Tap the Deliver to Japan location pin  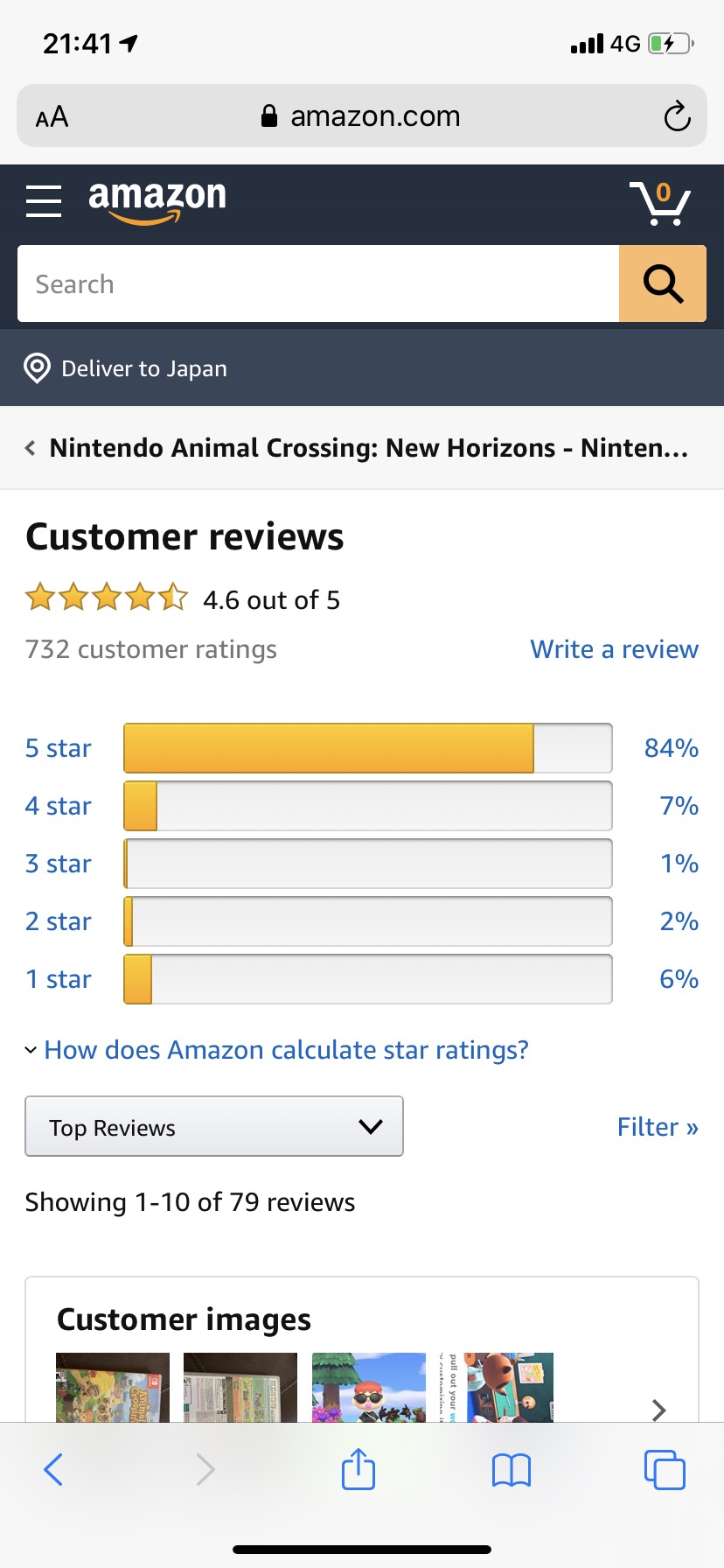[37, 368]
